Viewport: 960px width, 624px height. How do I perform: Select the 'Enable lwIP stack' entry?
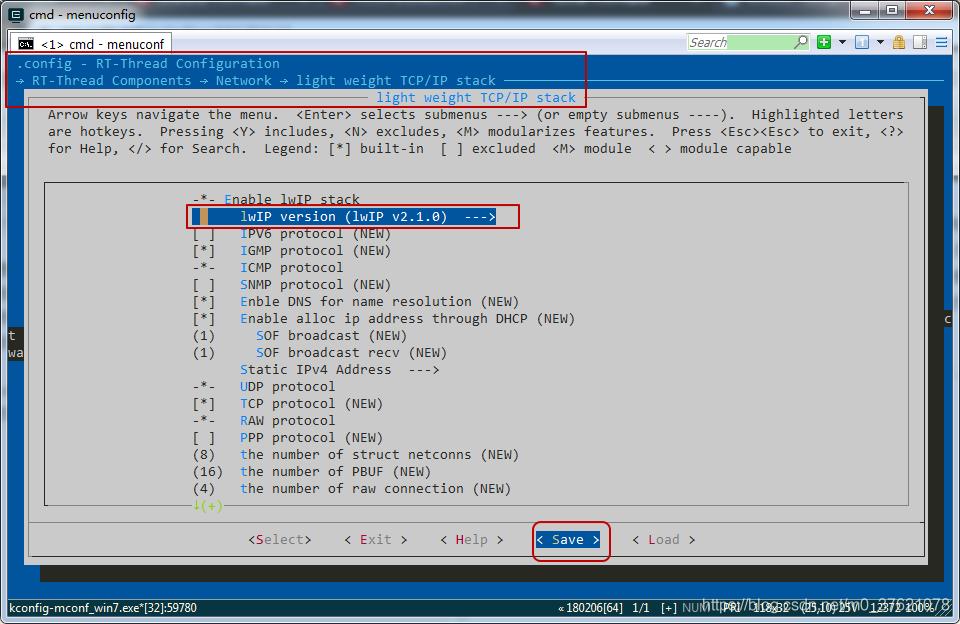276,200
